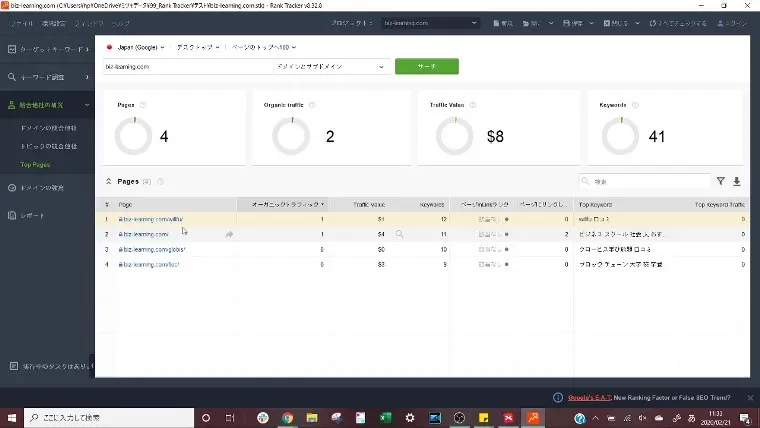760x428 pixels.
Task: Select Top Pages in the left sidebar
Action: click(x=35, y=164)
